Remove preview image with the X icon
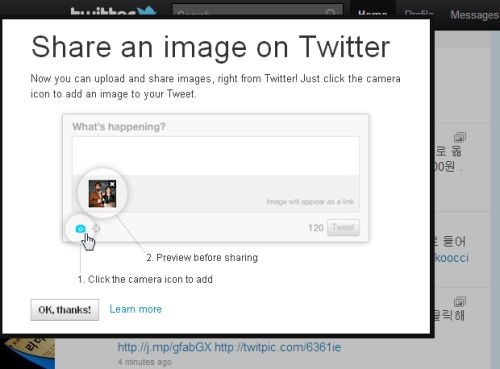The width and height of the screenshot is (500, 369). tap(112, 184)
